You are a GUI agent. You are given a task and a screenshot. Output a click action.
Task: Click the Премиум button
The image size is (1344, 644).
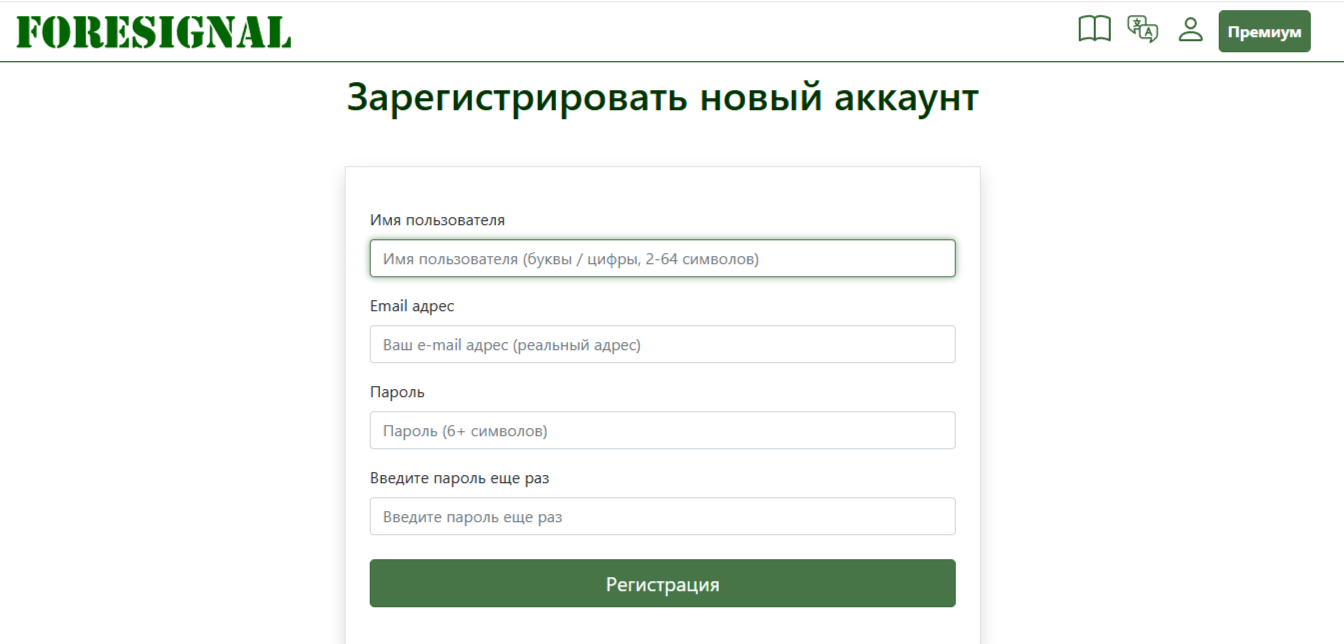pos(1264,31)
